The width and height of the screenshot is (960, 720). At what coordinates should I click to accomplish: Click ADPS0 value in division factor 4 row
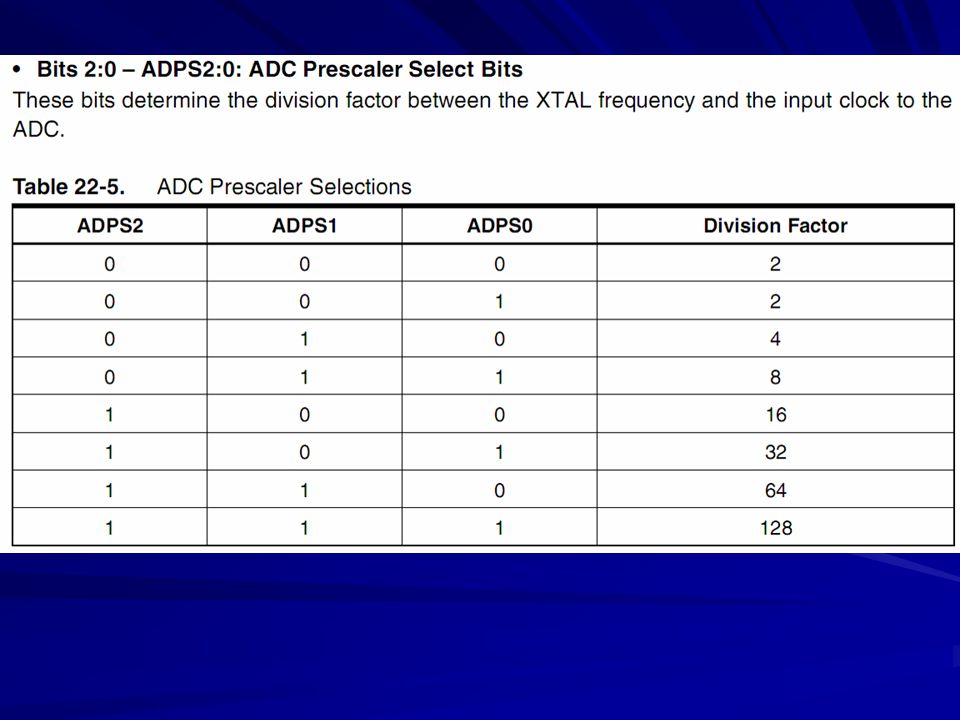click(x=500, y=339)
